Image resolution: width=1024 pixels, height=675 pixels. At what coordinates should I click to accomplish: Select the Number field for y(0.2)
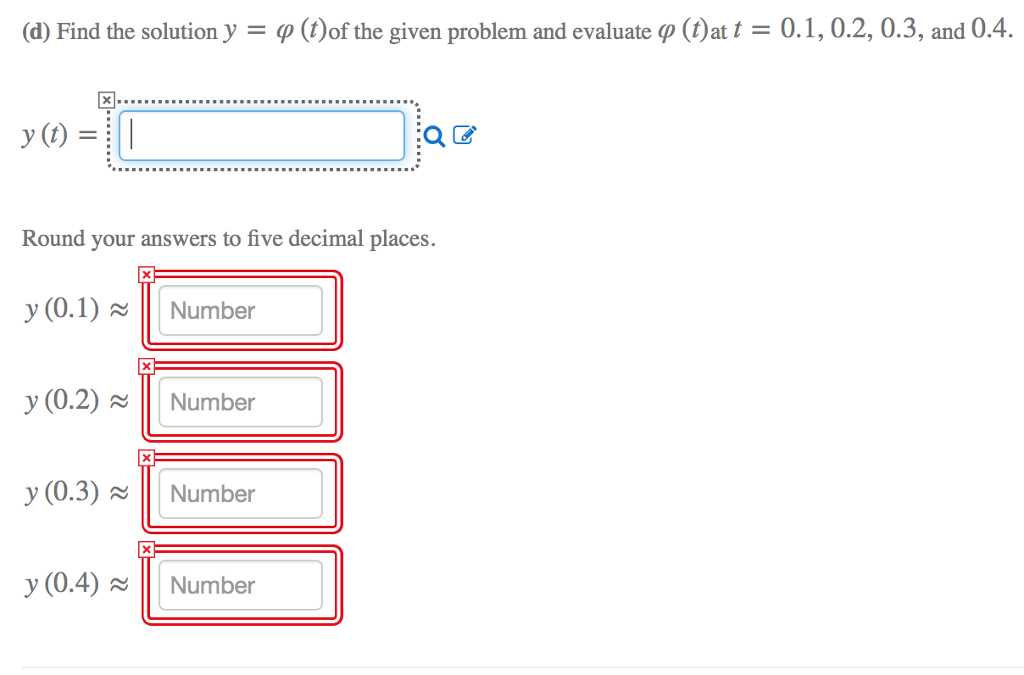(240, 401)
